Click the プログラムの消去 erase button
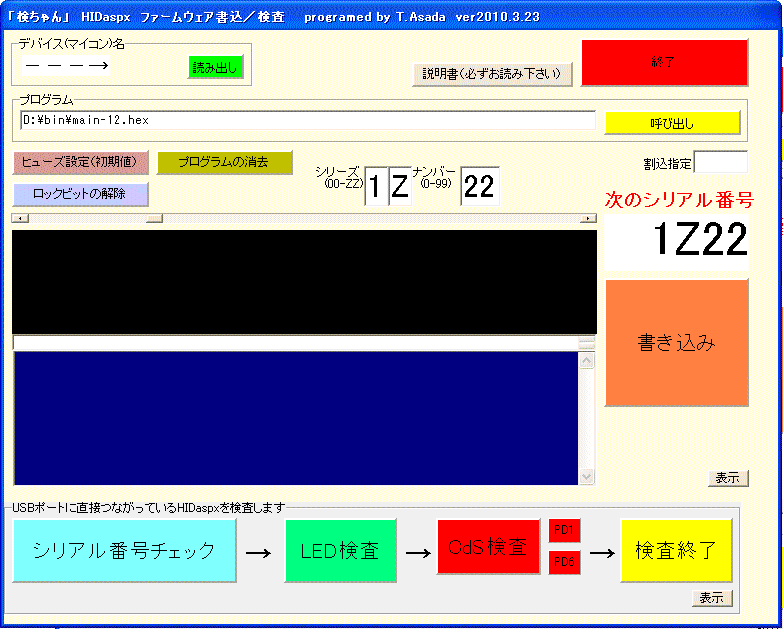Viewport: 783px width, 629px height. coord(224,162)
